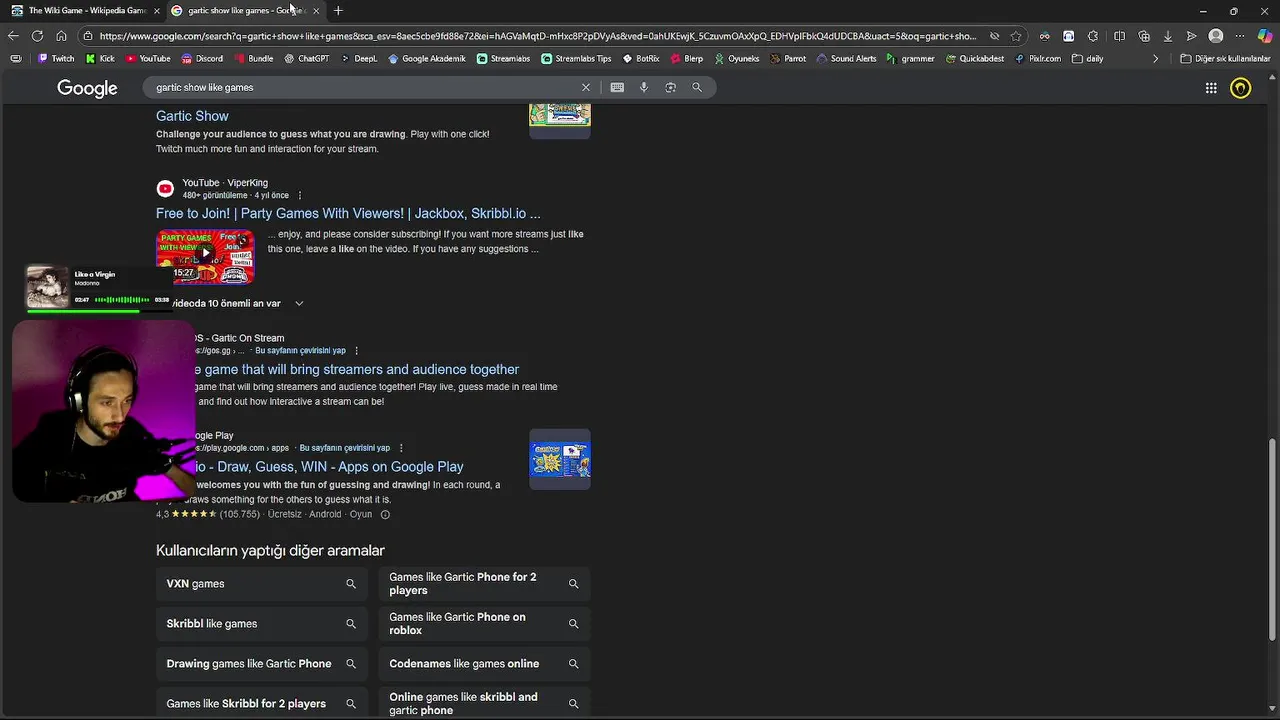Open the Kick bookmark
1280x720 pixels.
pyautogui.click(x=99, y=58)
